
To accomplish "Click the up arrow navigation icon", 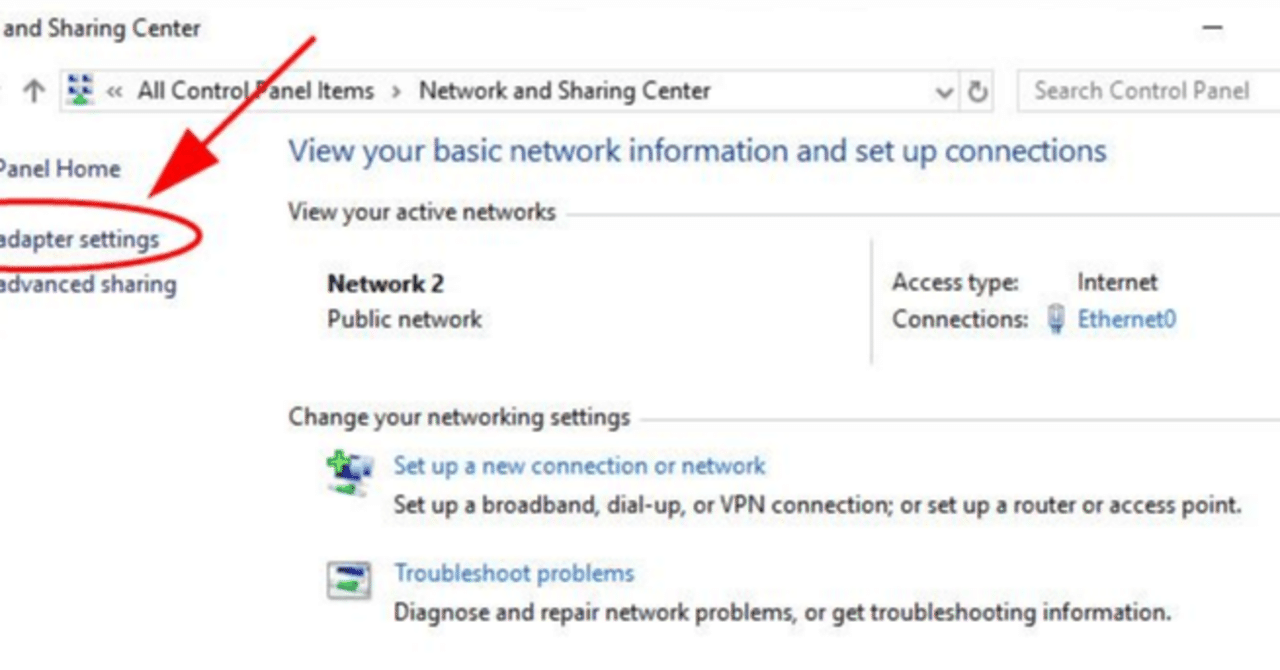I will tap(34, 90).
